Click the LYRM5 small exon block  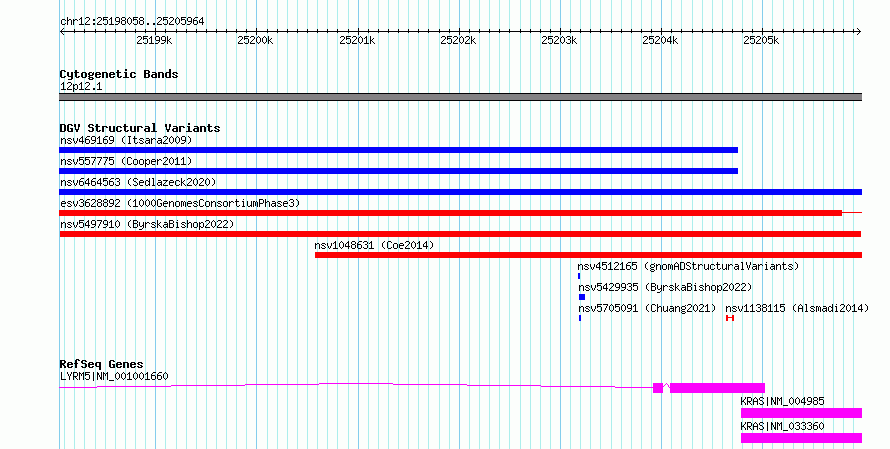pyautogui.click(x=658, y=388)
